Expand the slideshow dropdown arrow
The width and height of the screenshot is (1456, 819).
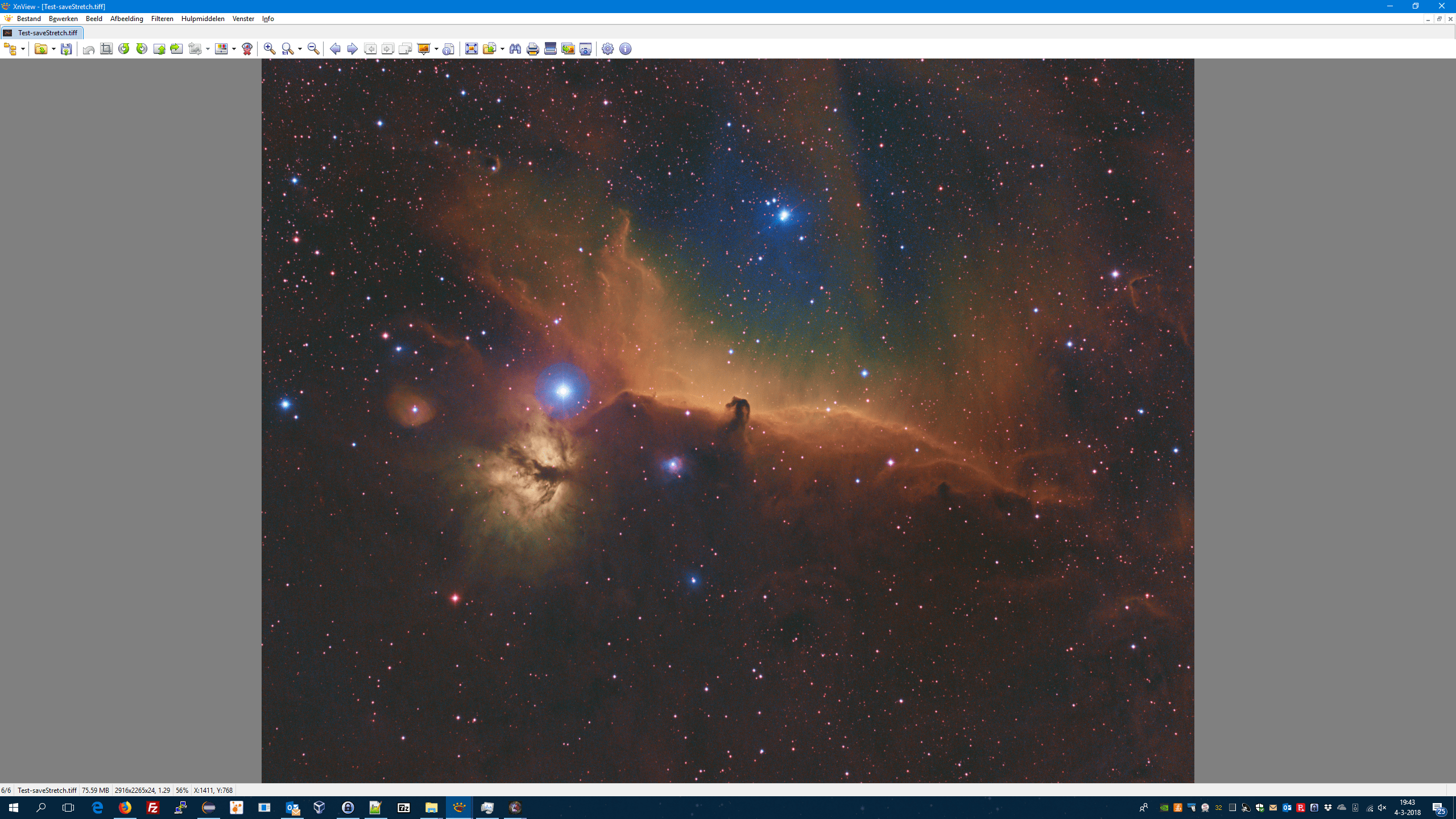point(436,49)
